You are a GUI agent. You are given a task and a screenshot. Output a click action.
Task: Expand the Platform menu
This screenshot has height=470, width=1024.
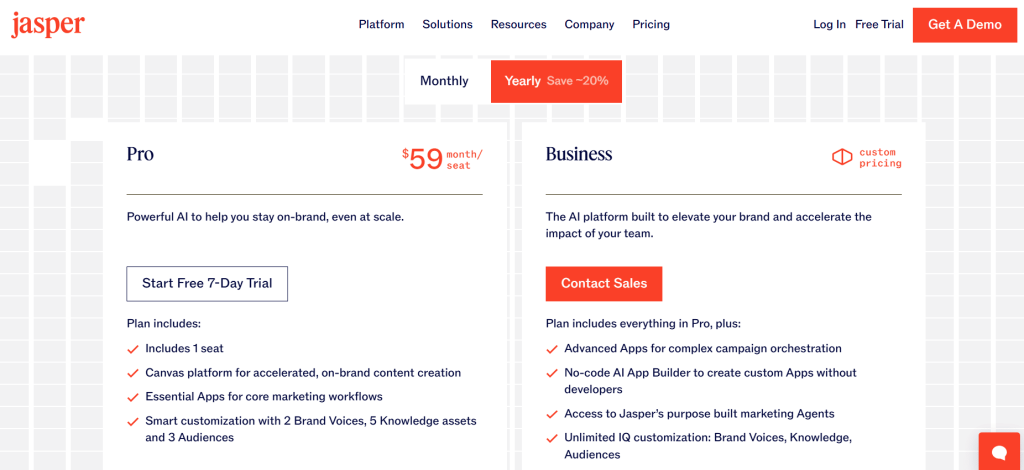coord(381,25)
